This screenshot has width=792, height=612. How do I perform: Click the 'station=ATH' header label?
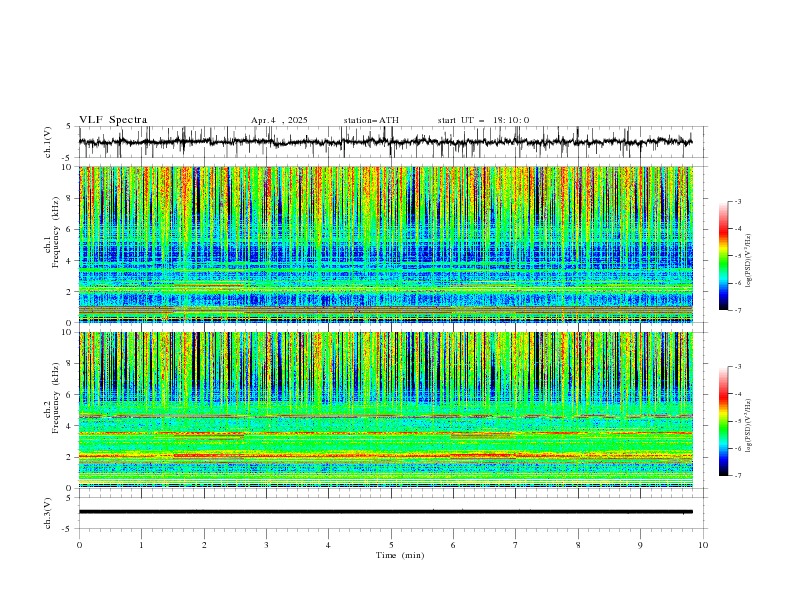(371, 120)
